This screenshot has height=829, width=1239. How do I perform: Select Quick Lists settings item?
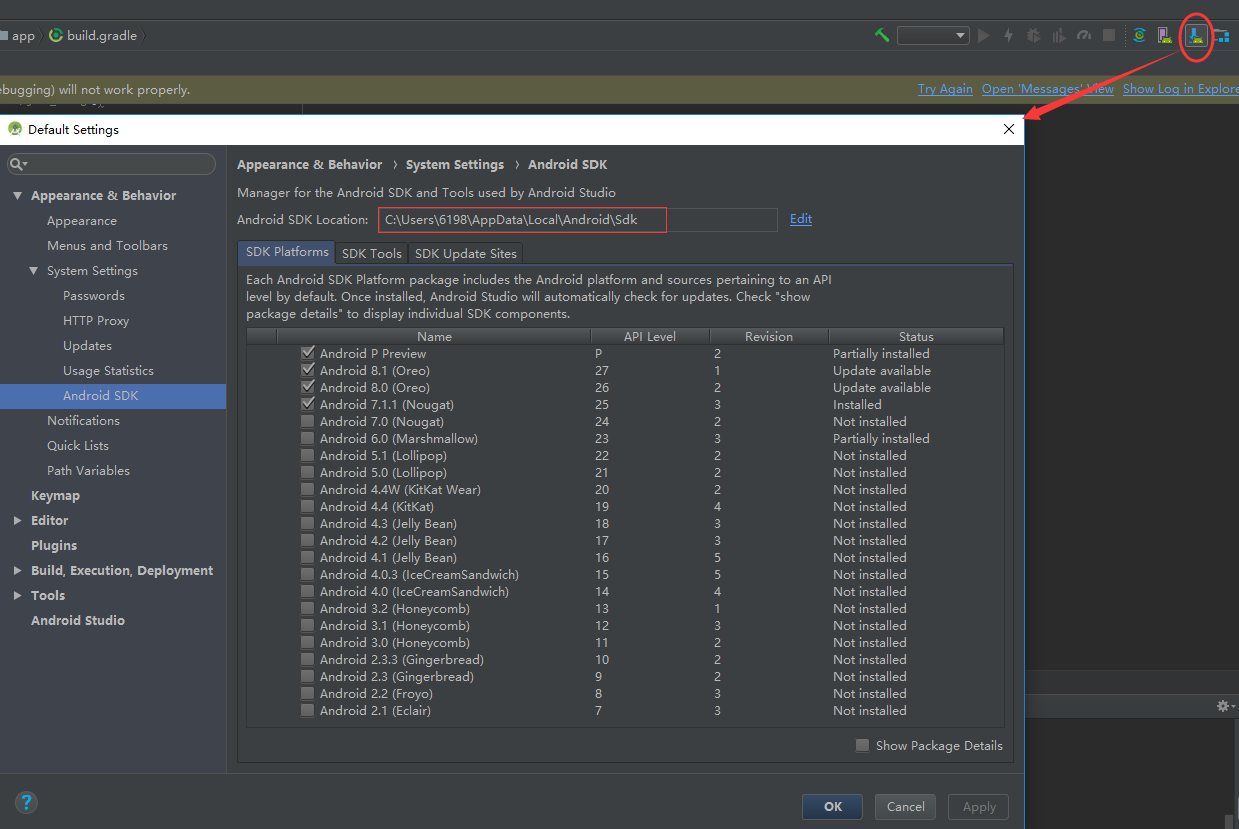[78, 446]
